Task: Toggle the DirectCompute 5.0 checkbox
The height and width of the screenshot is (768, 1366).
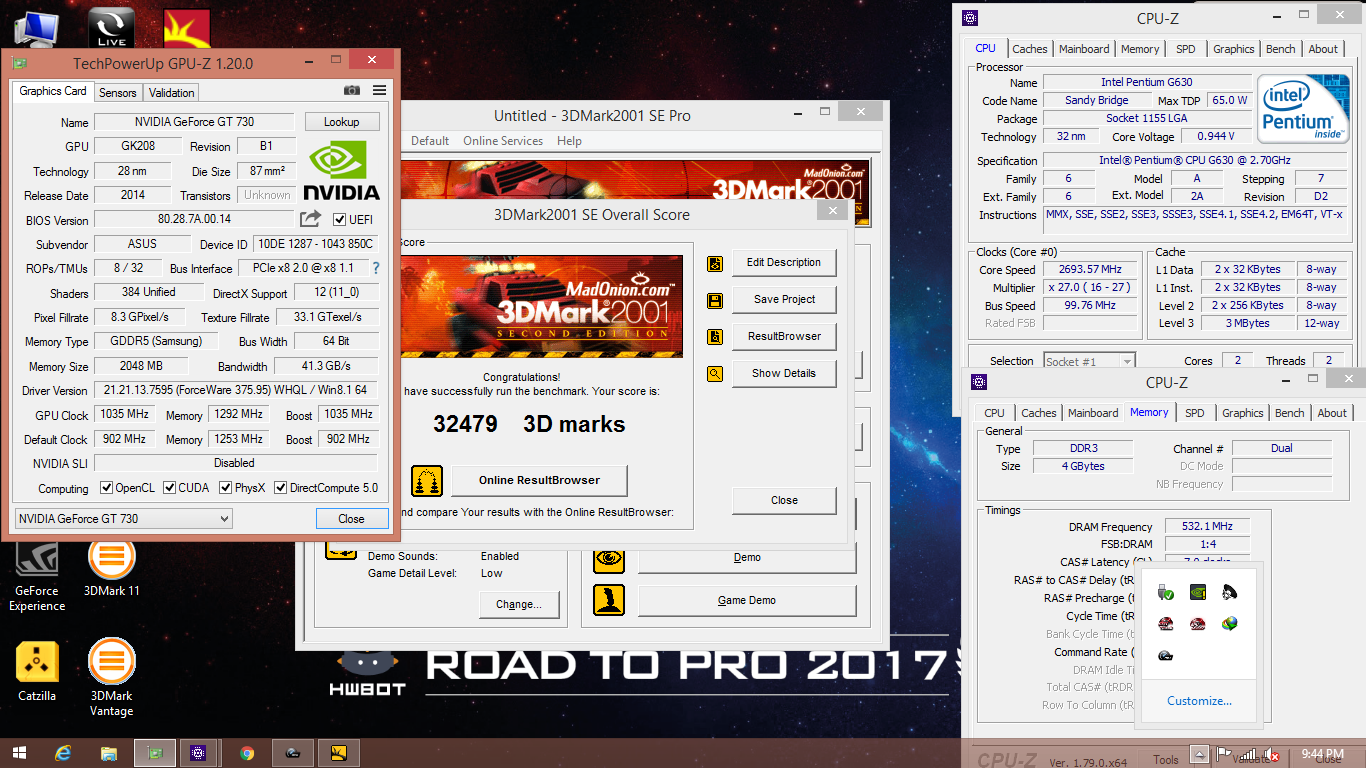Action: point(281,488)
